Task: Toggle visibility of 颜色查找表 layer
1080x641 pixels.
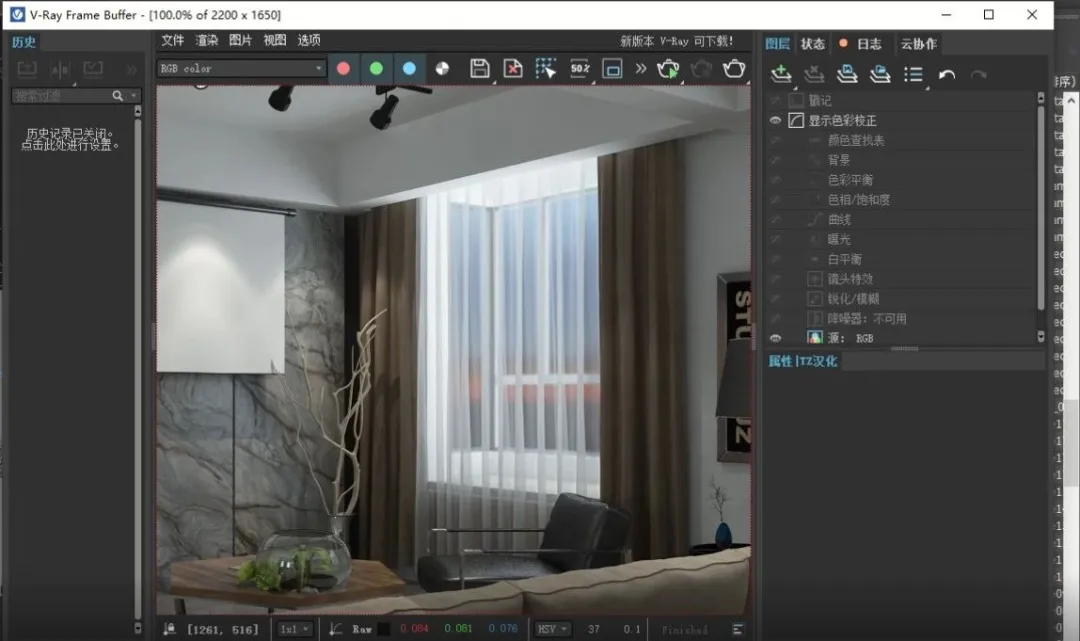Action: click(776, 140)
